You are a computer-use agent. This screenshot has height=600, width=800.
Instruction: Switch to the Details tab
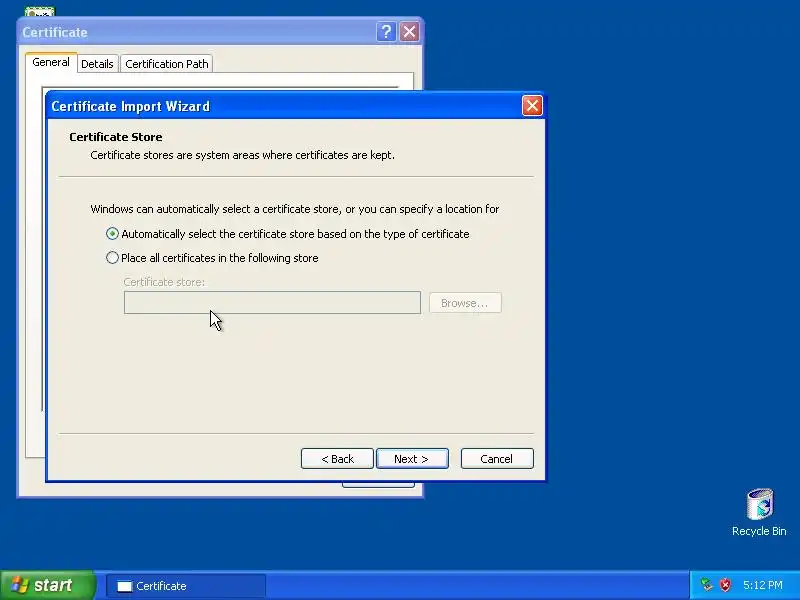(x=97, y=64)
